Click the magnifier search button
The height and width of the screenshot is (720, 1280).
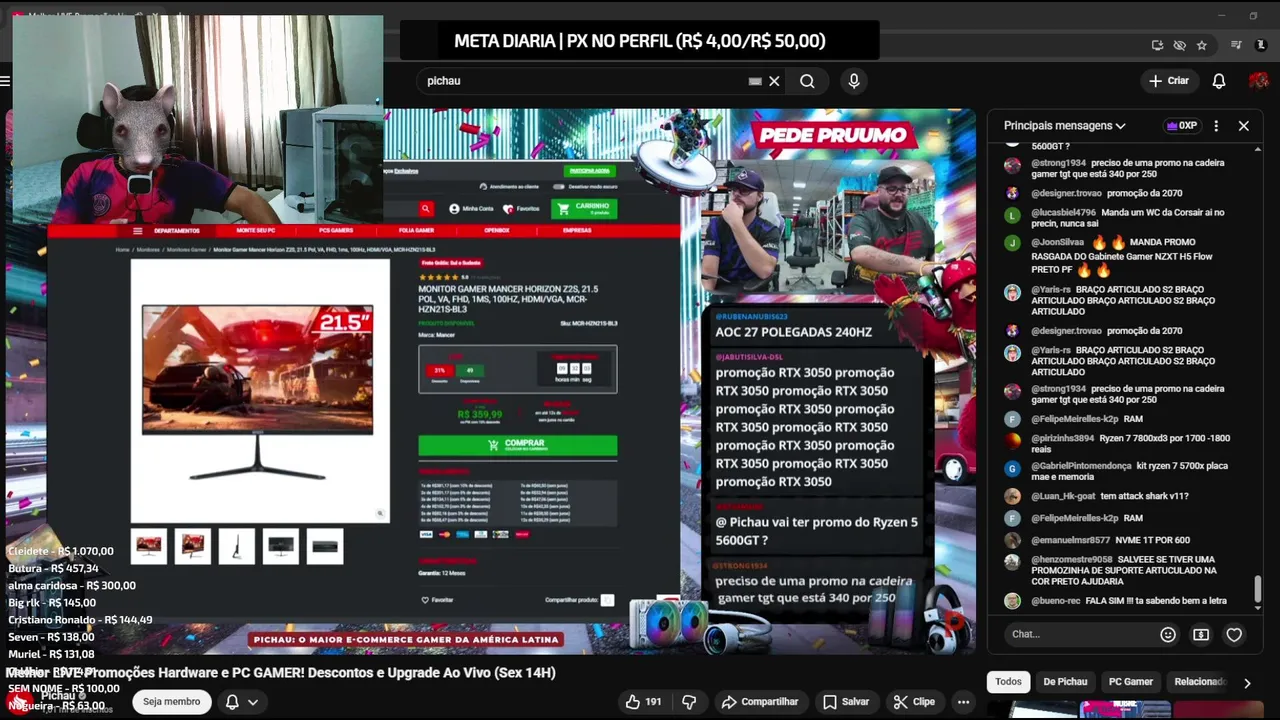[x=807, y=81]
